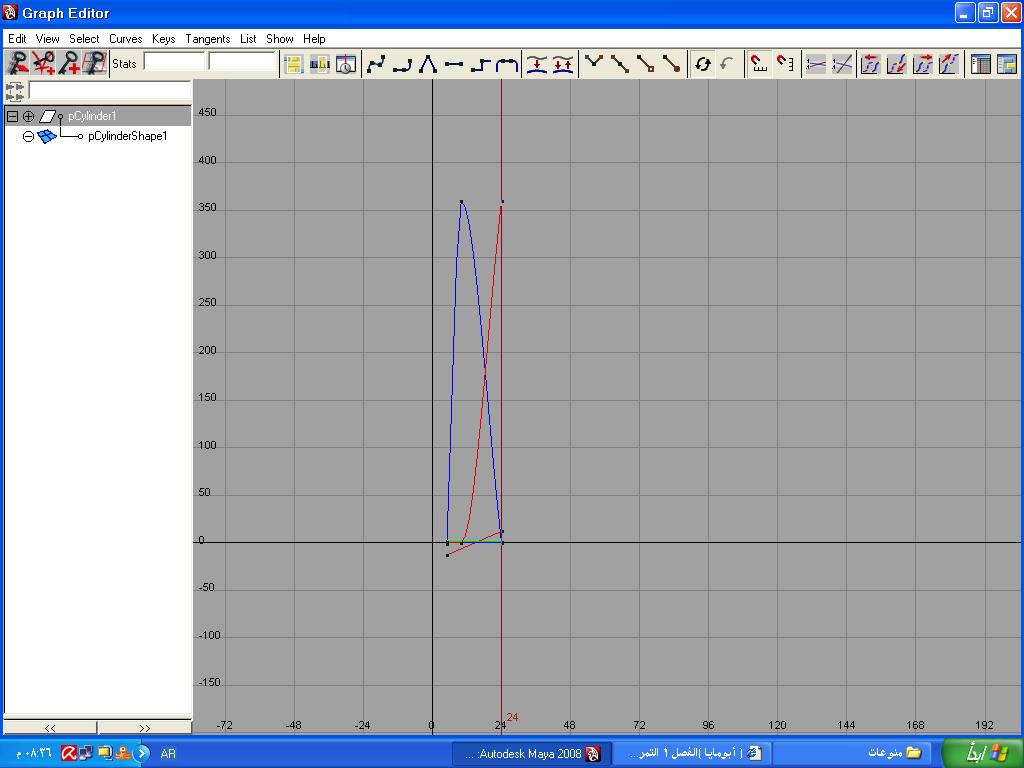
Task: Set Post-Infinity Cycle on curve
Action: click(922, 64)
